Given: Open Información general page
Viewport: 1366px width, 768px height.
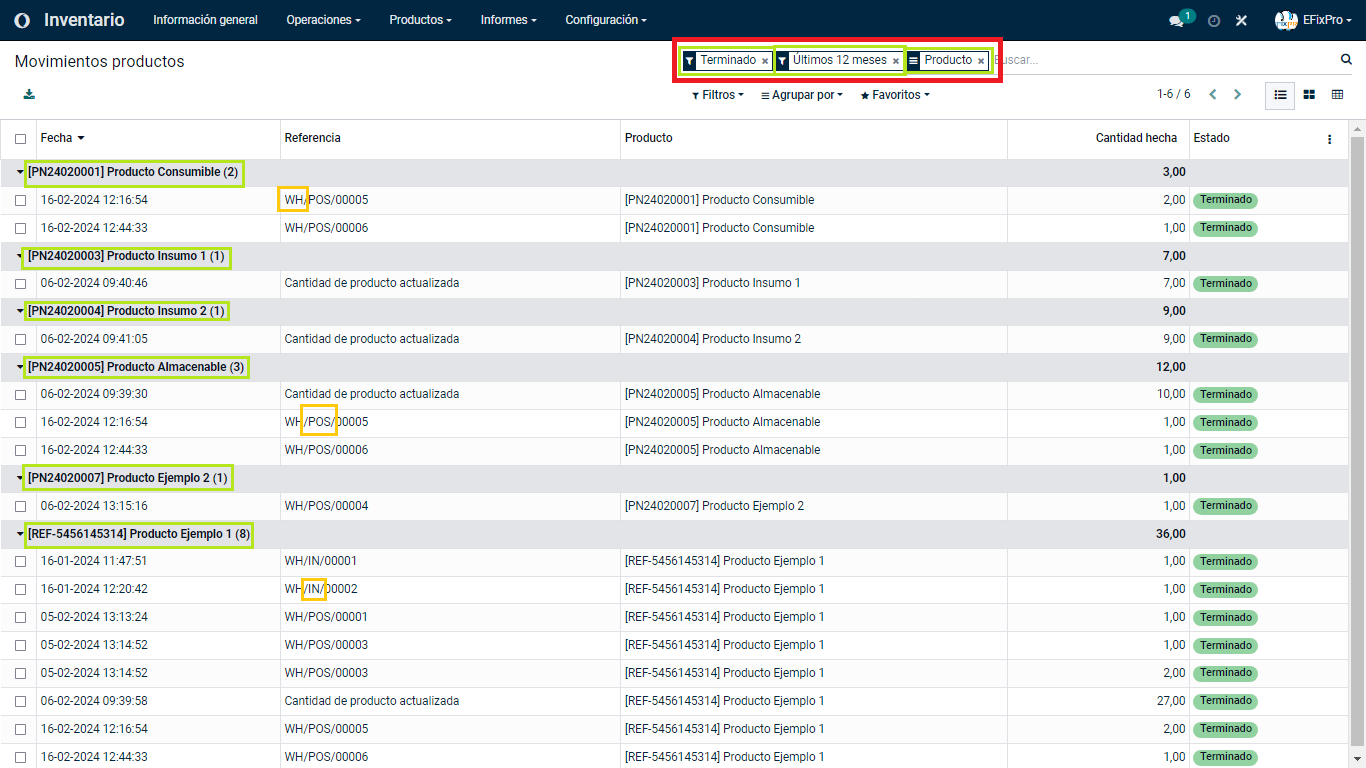Looking at the screenshot, I should coord(205,20).
